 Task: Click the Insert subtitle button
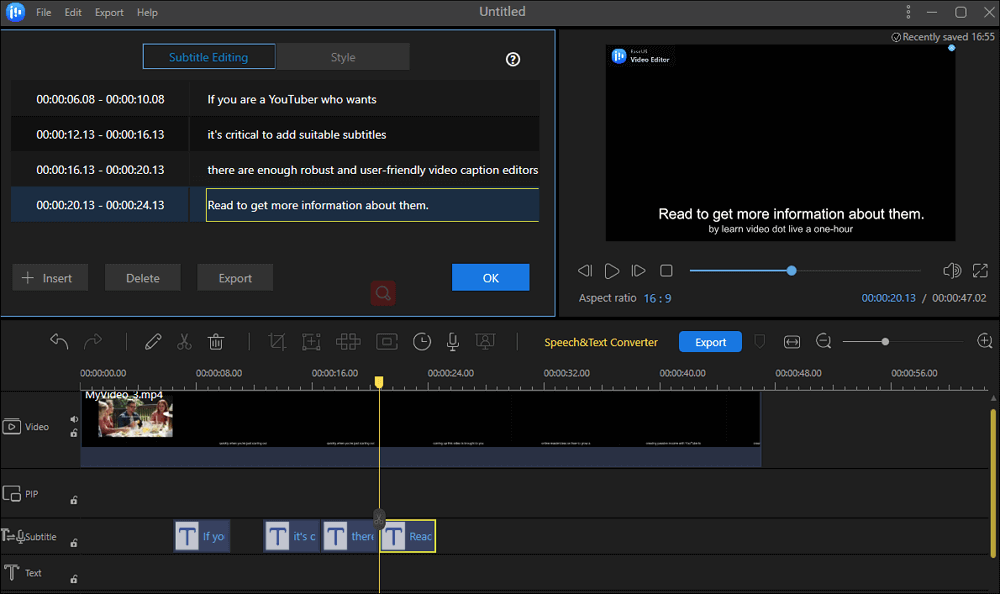point(49,278)
